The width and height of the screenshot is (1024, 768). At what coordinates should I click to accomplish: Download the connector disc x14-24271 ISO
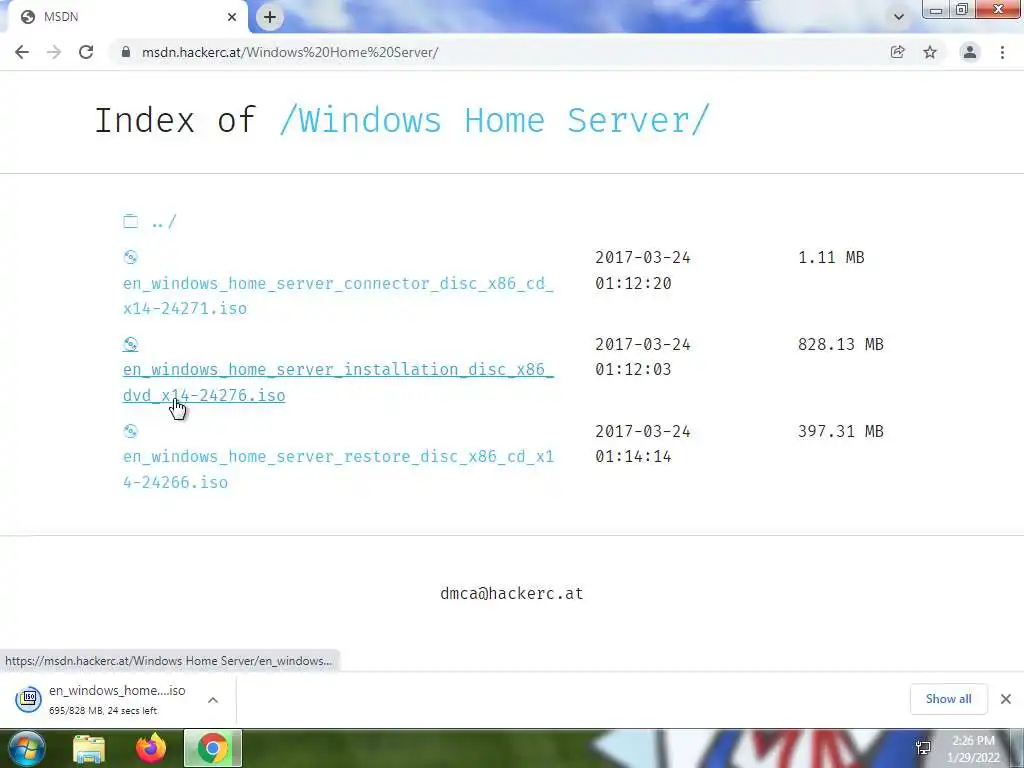point(338,296)
